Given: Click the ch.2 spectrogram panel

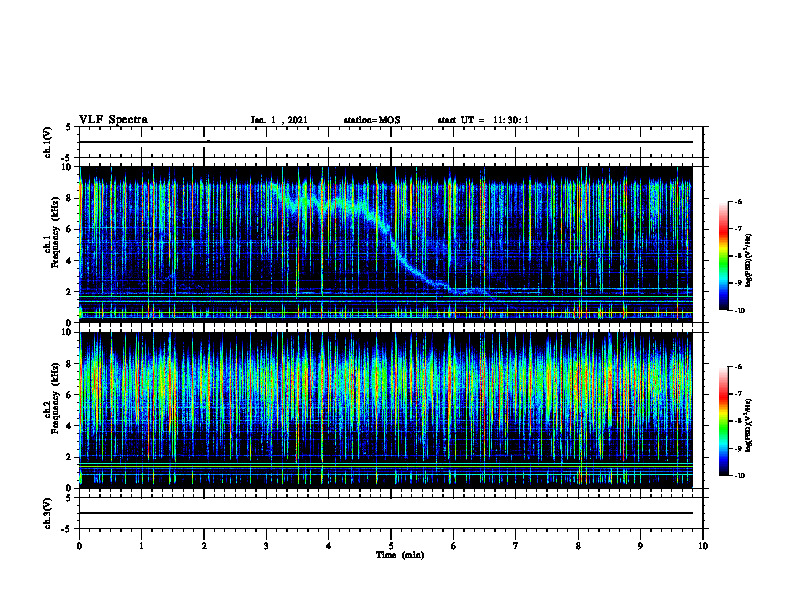Looking at the screenshot, I should (386, 410).
